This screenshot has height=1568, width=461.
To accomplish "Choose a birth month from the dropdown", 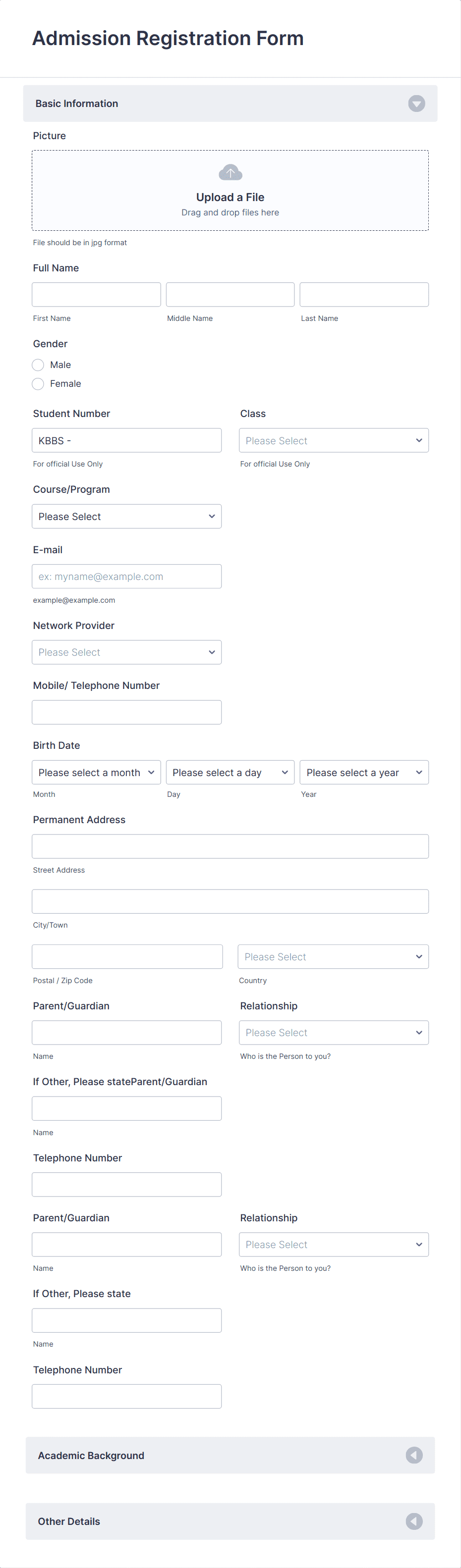I will click(x=96, y=772).
